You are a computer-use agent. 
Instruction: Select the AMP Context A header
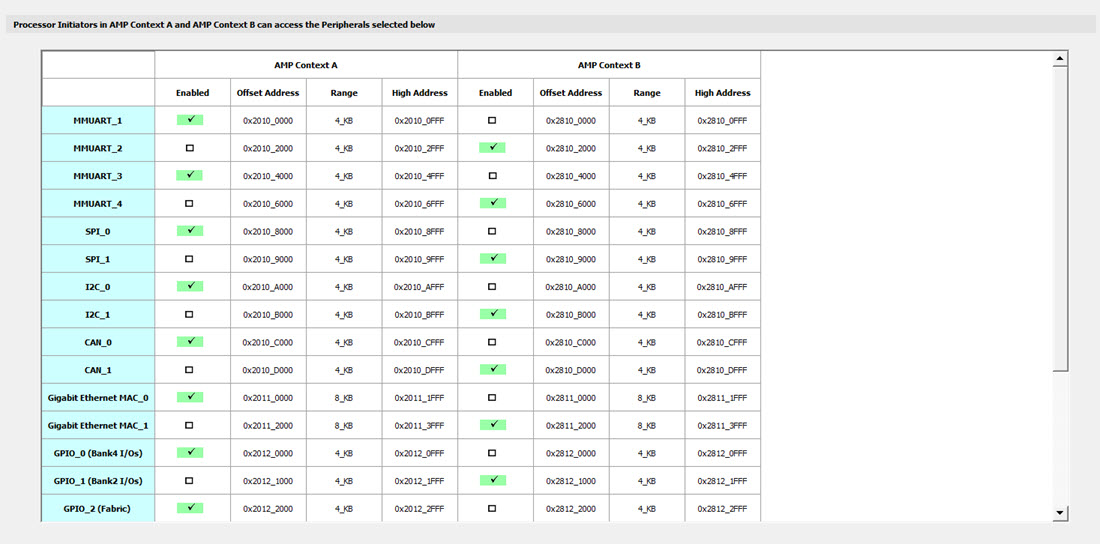coord(306,65)
